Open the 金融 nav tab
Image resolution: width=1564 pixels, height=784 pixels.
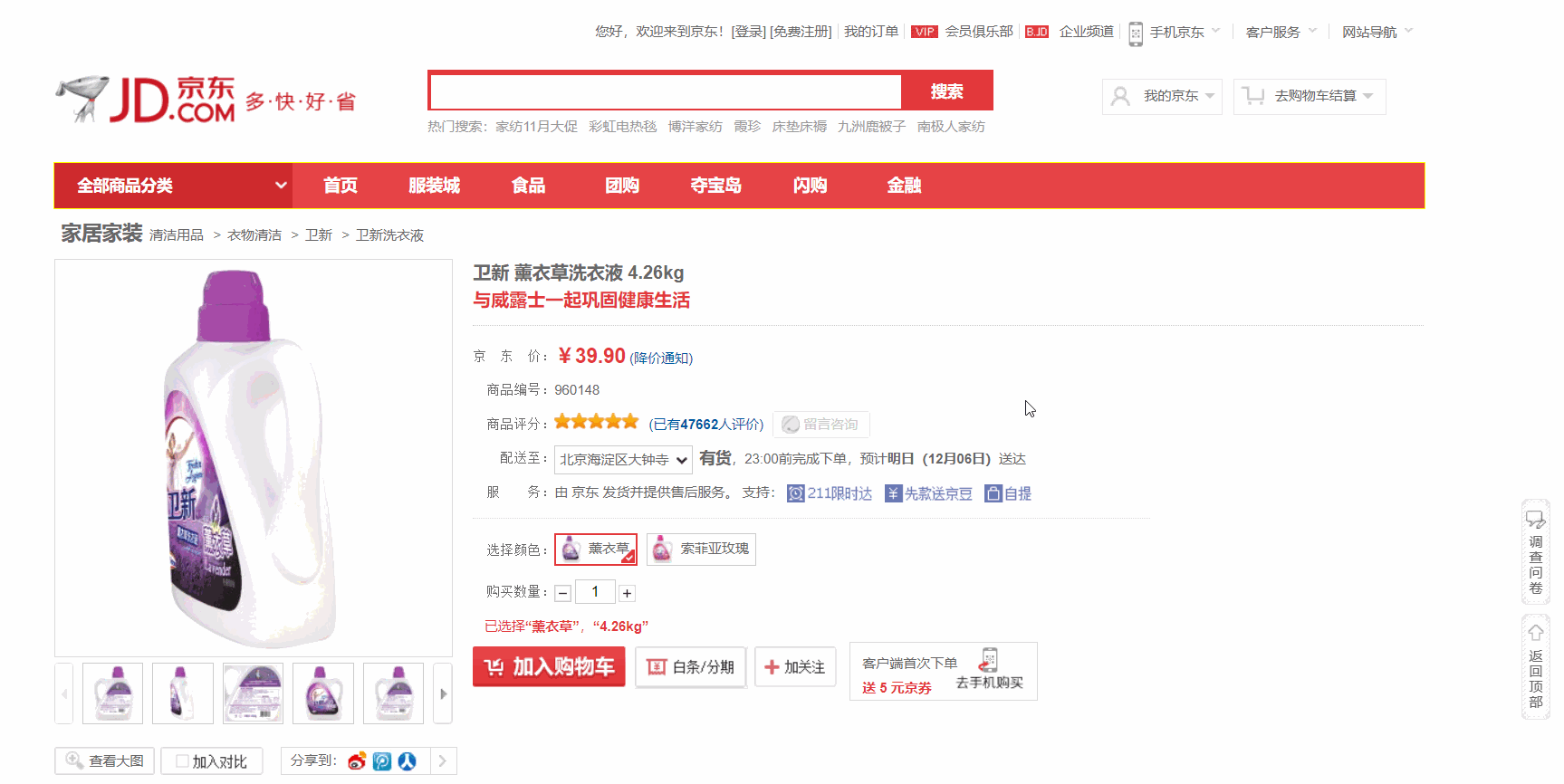[904, 186]
